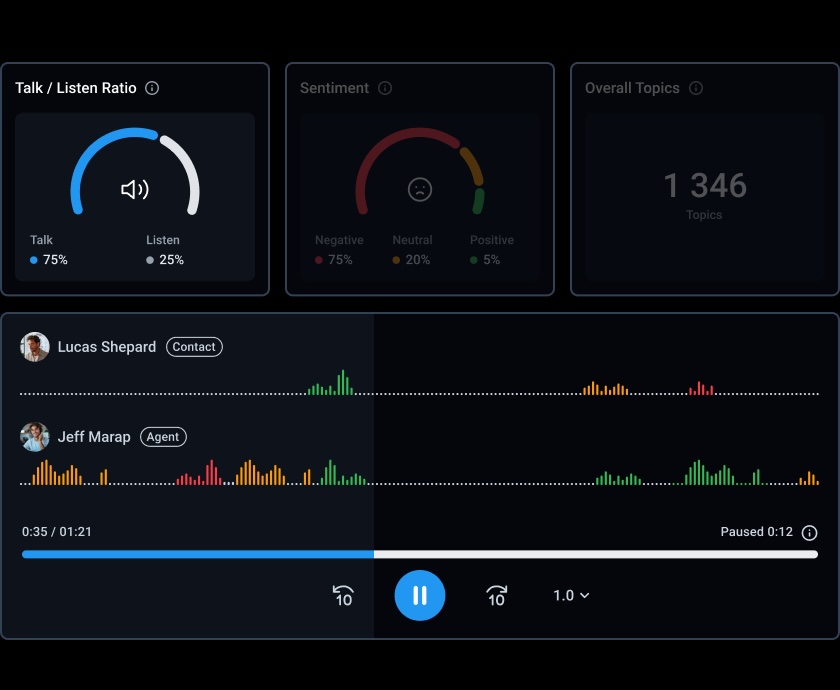Open the Overall Topics info tooltip
The height and width of the screenshot is (690, 840).
coord(695,88)
